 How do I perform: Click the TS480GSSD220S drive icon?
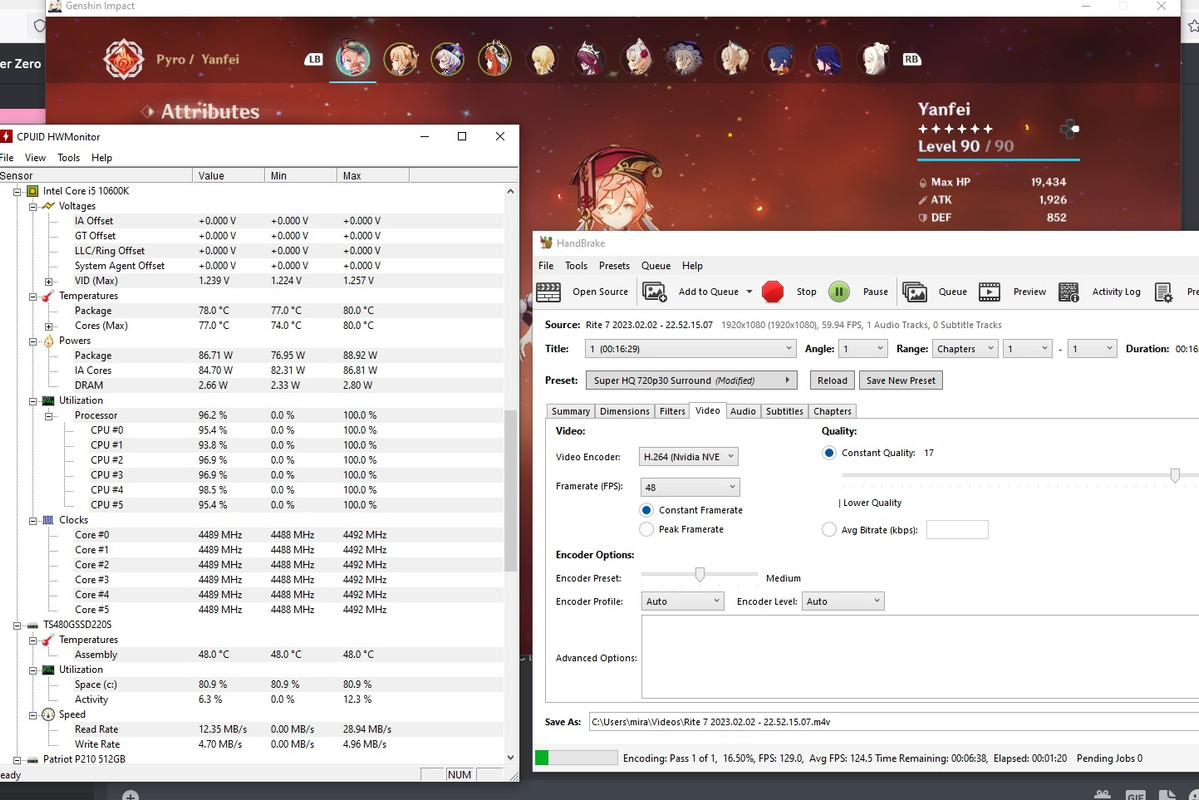[33, 625]
